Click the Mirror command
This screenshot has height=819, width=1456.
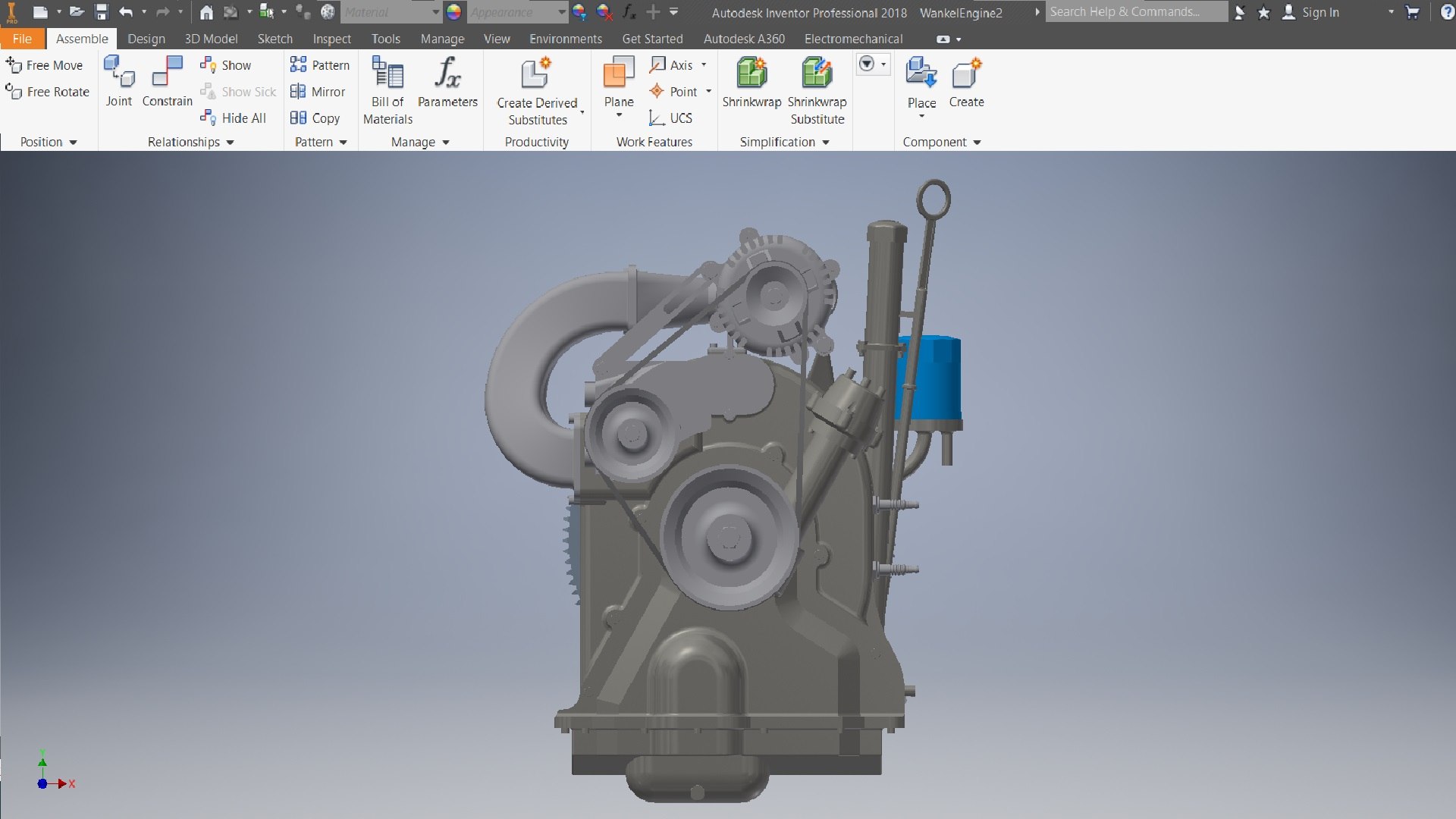pyautogui.click(x=318, y=92)
